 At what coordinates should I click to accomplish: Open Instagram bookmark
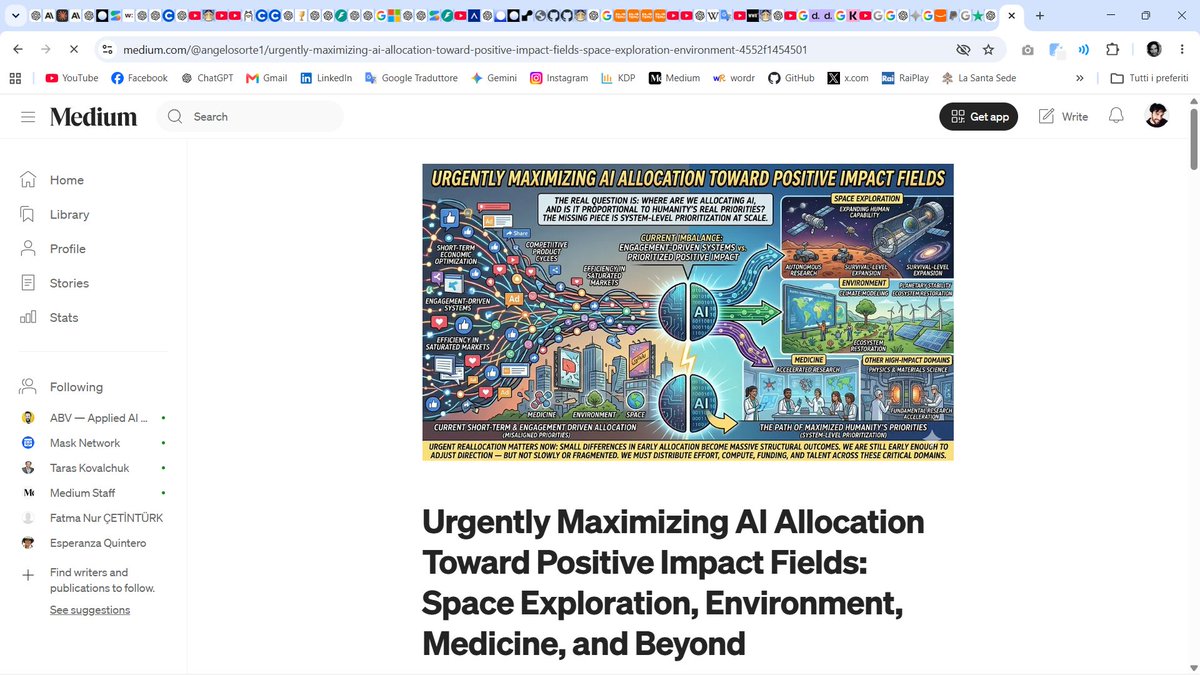click(x=559, y=78)
